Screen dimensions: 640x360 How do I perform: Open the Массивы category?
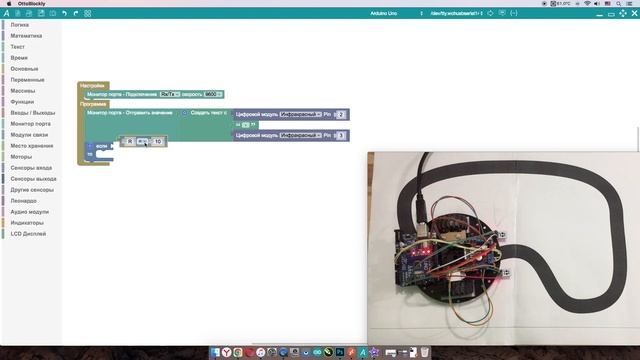click(x=23, y=91)
